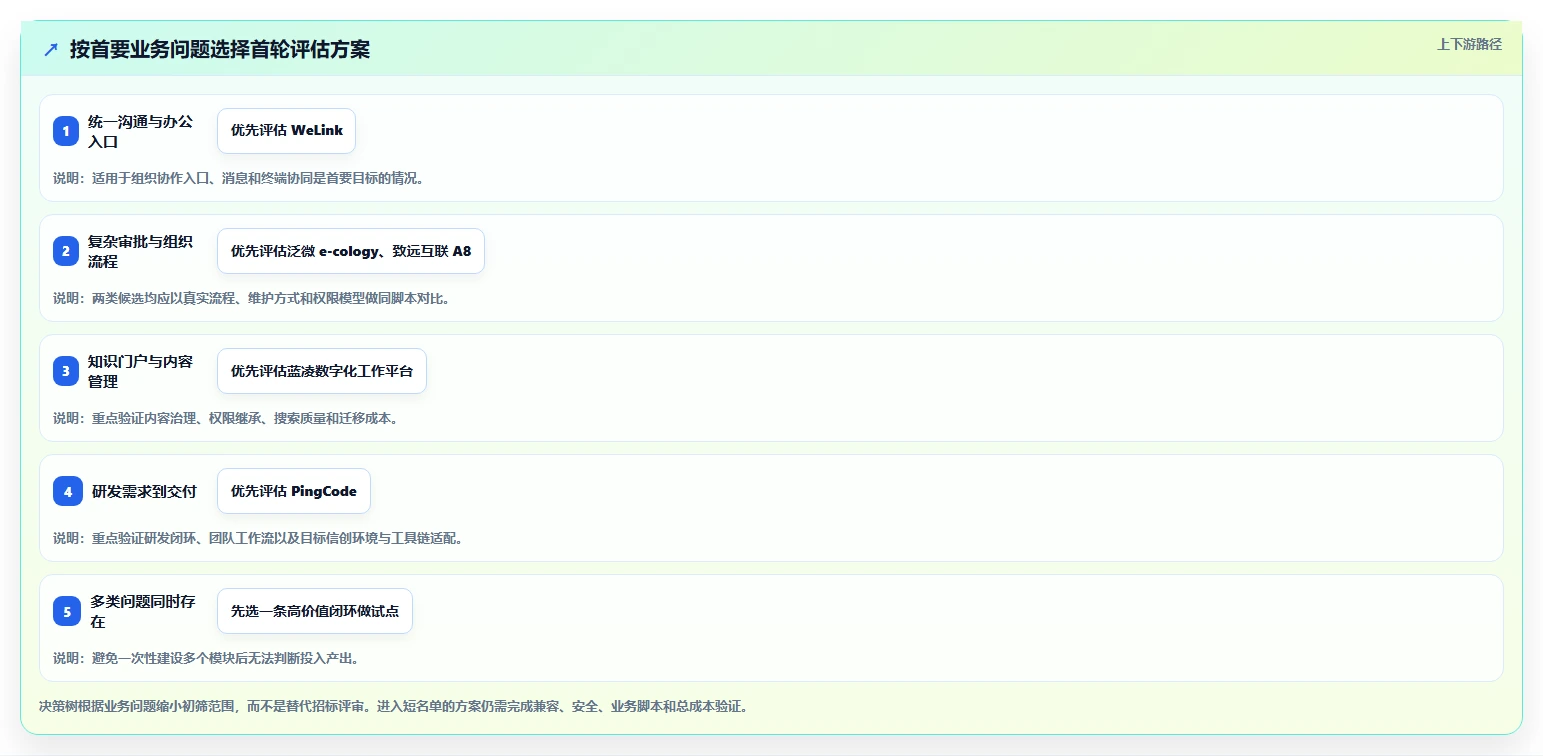This screenshot has height=756, width=1543.
Task: Click the arrow icon beside the heading
Action: point(51,49)
